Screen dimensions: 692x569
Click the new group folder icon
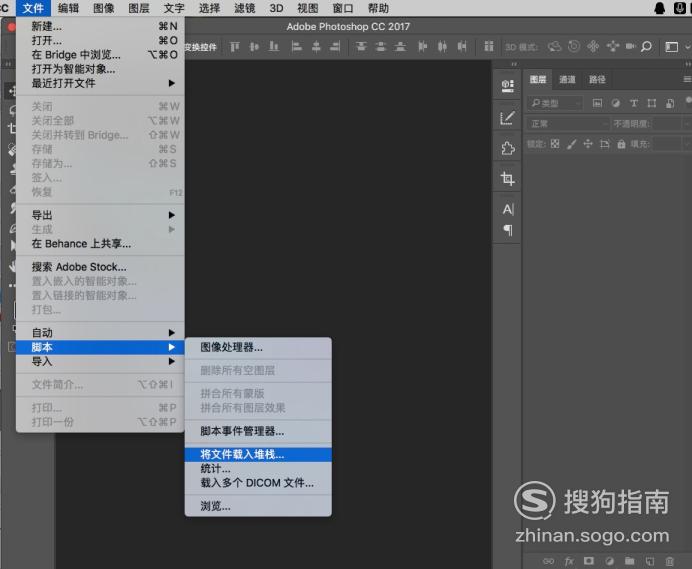[x=630, y=561]
